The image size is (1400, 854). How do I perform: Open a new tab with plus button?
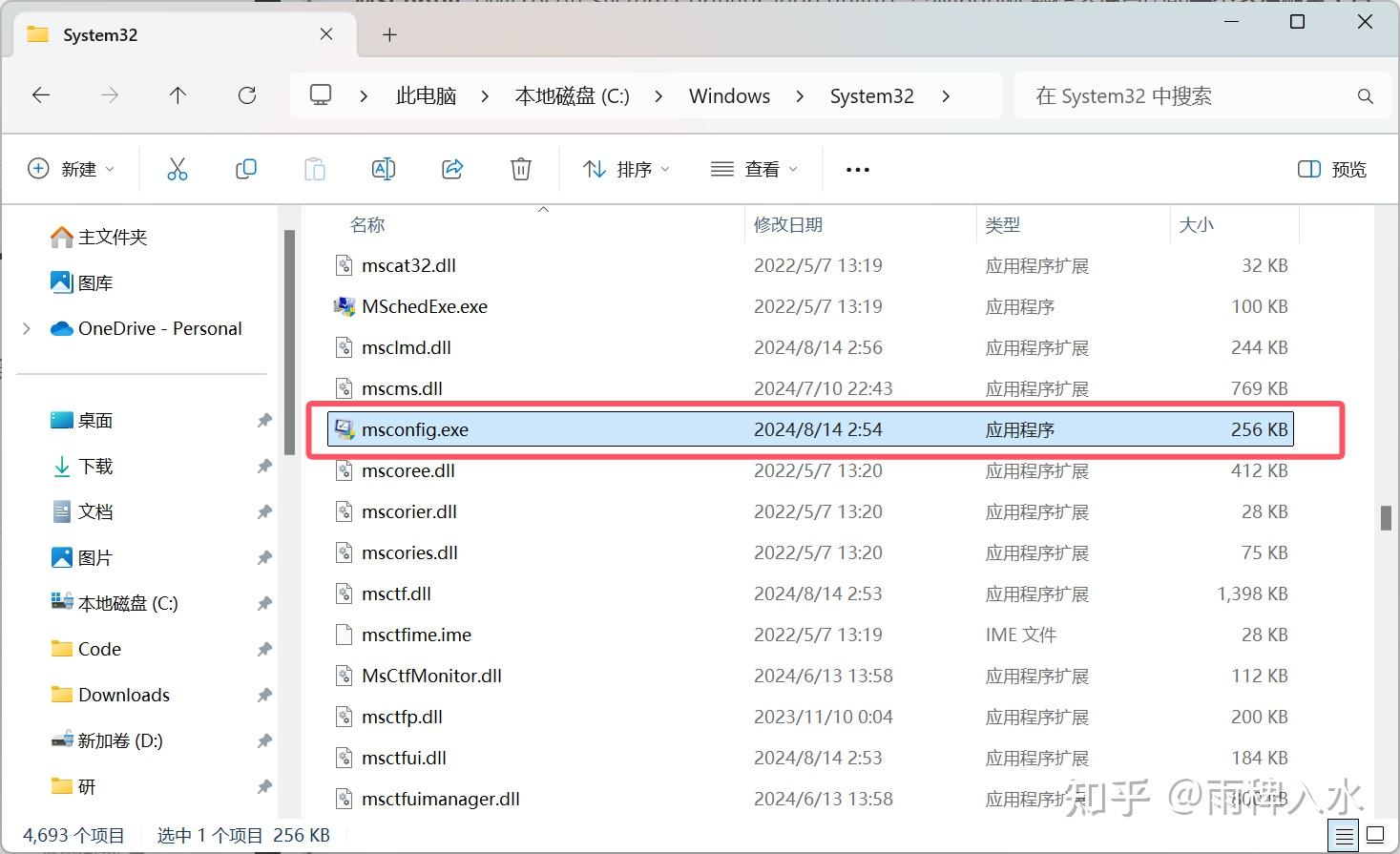[388, 34]
